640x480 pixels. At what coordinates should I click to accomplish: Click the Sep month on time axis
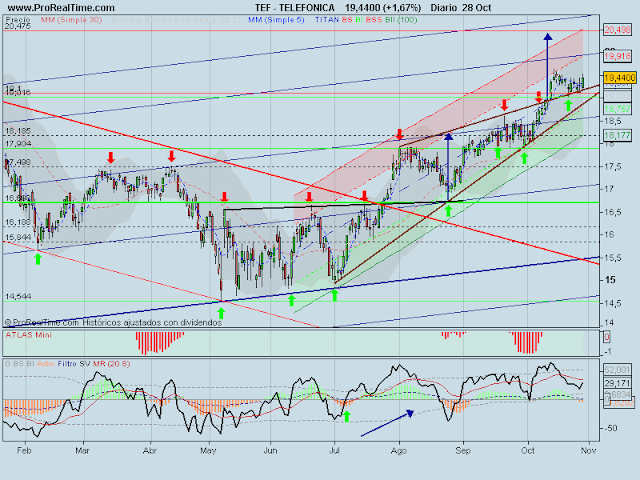pyautogui.click(x=463, y=451)
